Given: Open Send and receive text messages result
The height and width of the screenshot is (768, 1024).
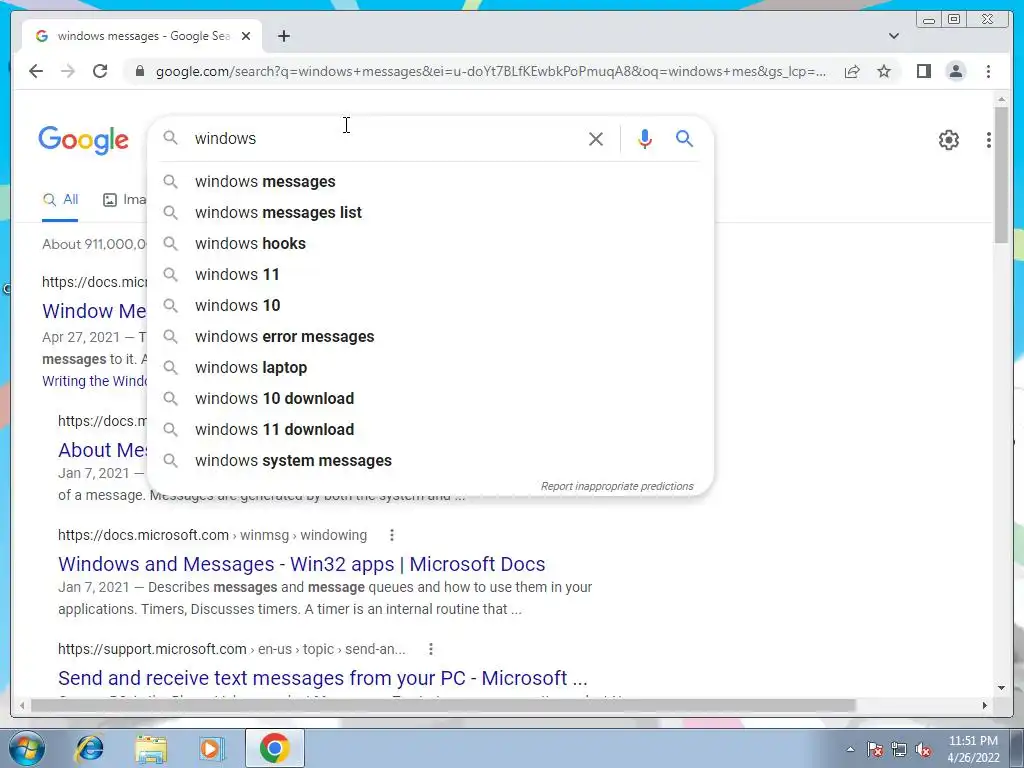Looking at the screenshot, I should tap(323, 678).
